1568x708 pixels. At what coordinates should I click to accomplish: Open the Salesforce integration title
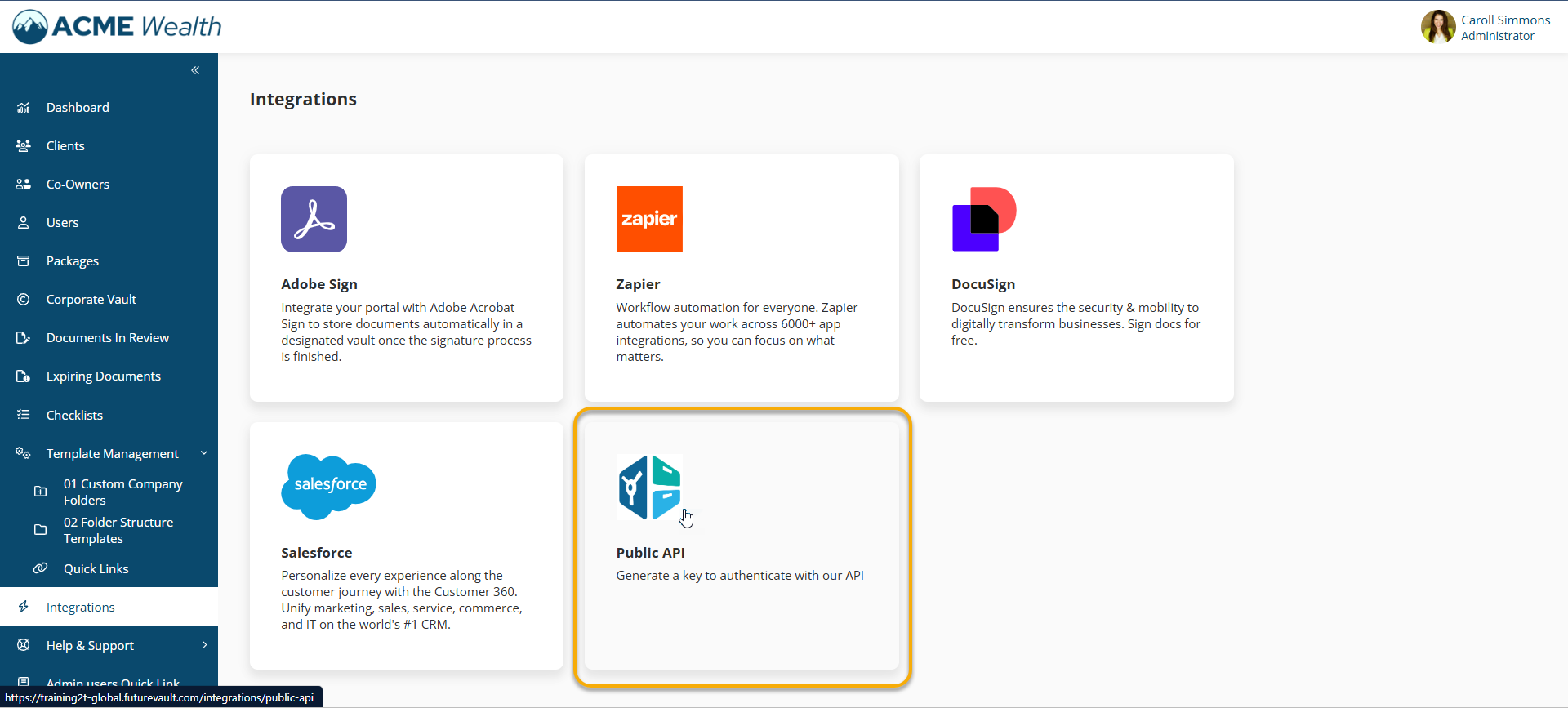tap(317, 553)
